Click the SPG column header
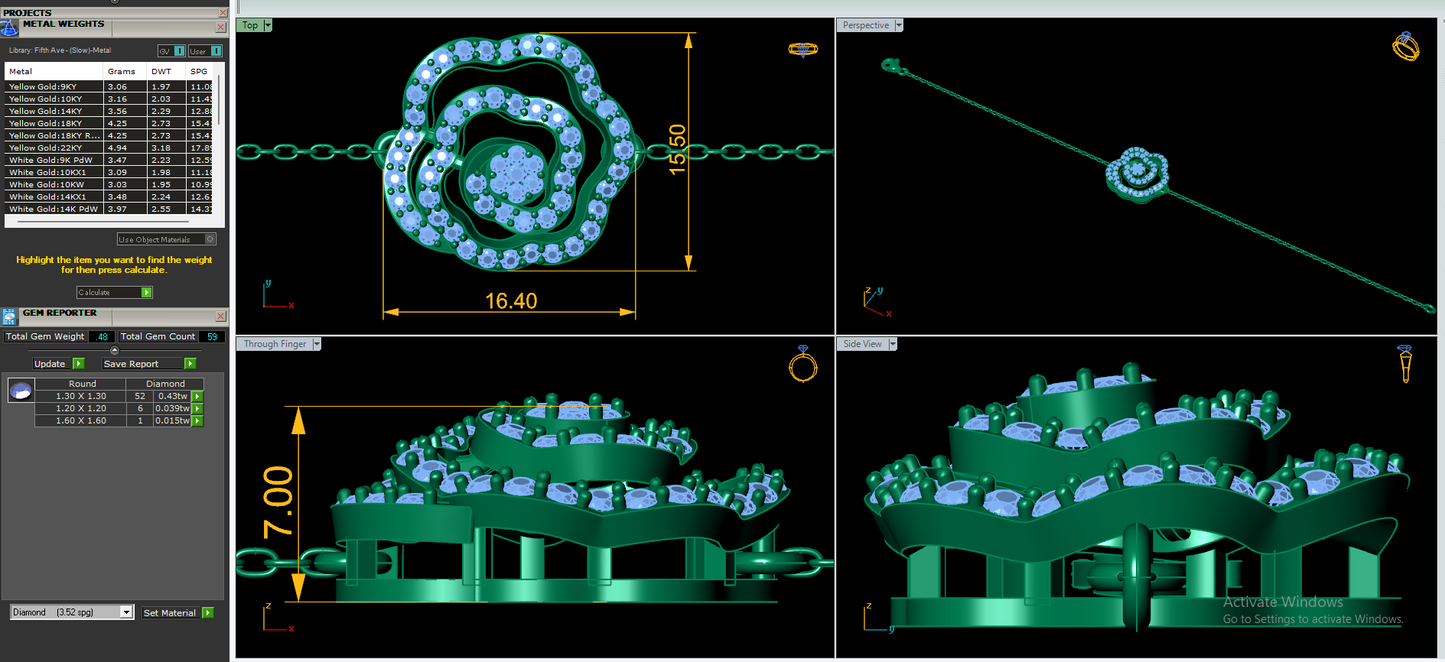The height and width of the screenshot is (662, 1445). click(x=200, y=72)
